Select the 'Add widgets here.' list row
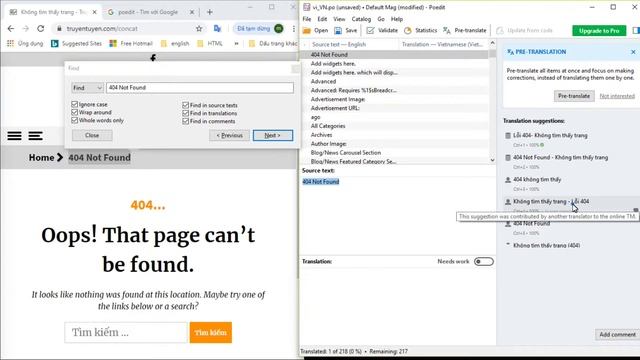Image resolution: width=640 pixels, height=360 pixels. click(x=394, y=64)
